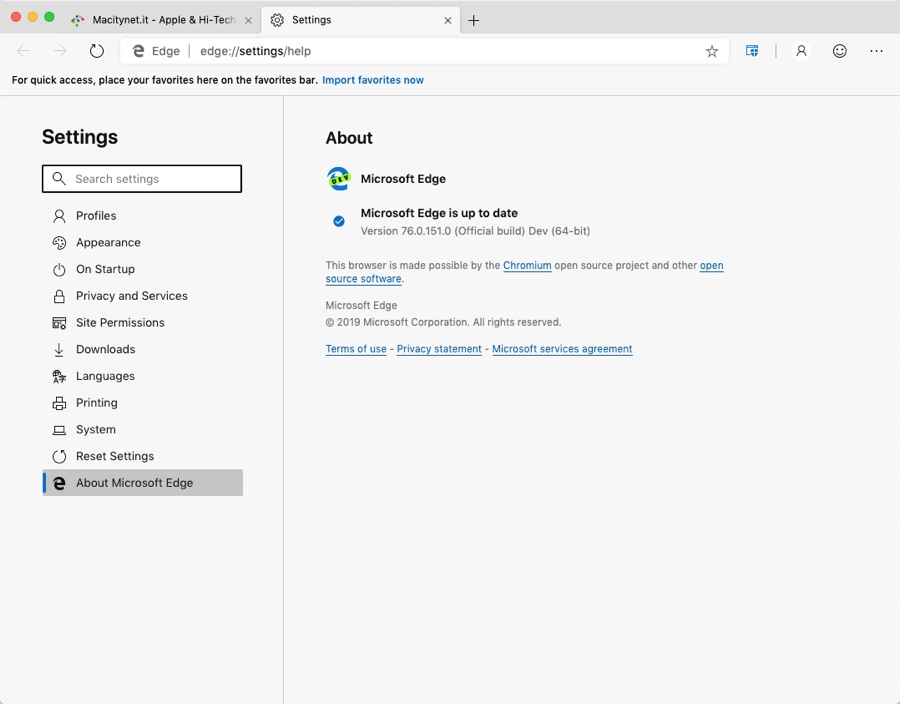Screen dimensions: 900x704
Task: Open the collections toolbar icon
Action: pos(753,51)
